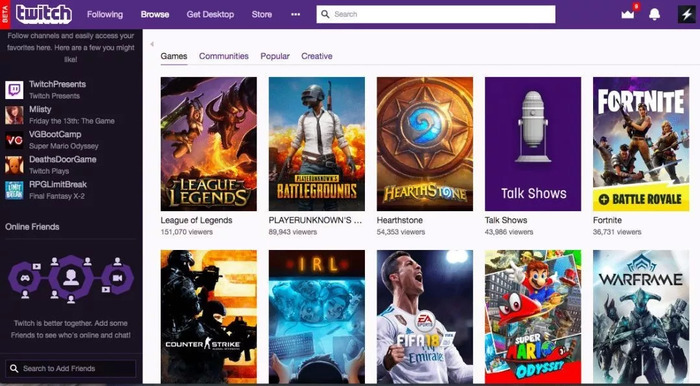Open the Fortnite game cover
This screenshot has height=386, width=700.
(641, 144)
